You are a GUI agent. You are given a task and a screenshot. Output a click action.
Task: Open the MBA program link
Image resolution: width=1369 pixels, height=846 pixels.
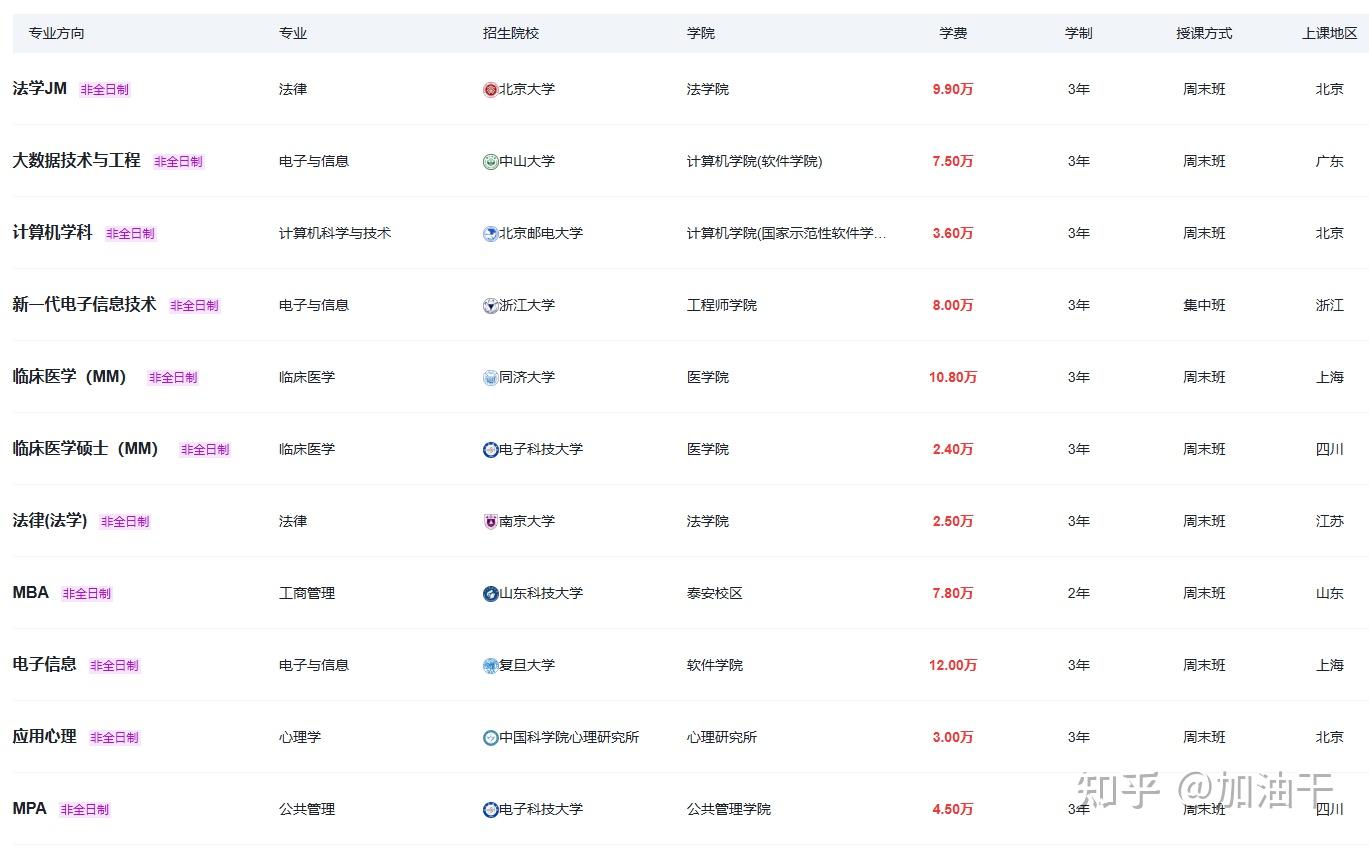(30, 593)
